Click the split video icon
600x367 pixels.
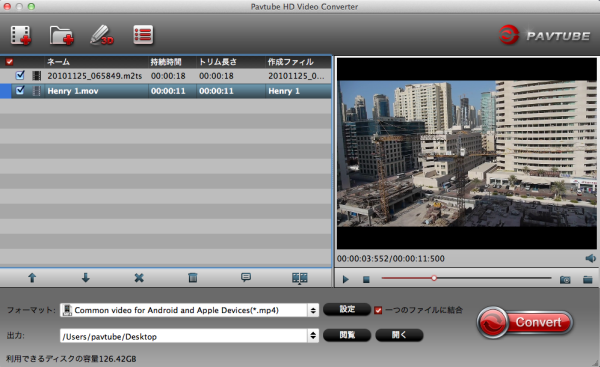tap(300, 278)
